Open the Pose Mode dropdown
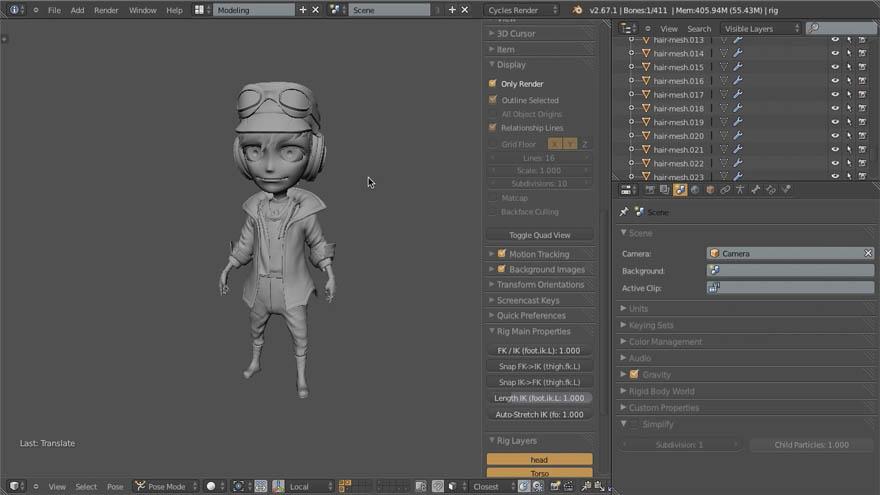The height and width of the screenshot is (495, 880). [166, 486]
